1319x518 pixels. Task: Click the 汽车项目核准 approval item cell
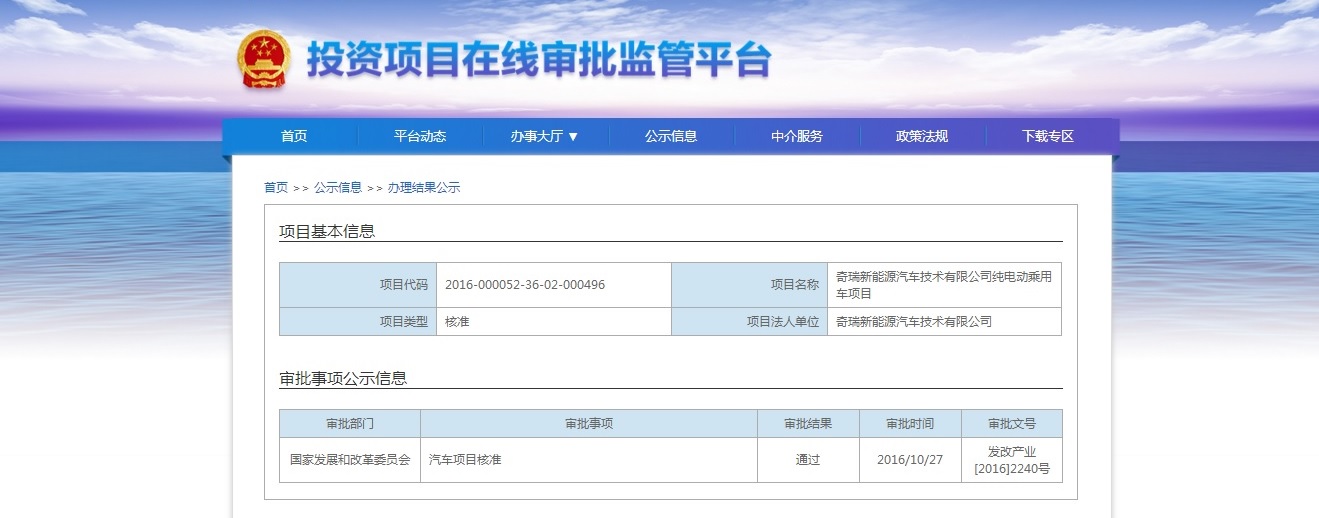click(x=465, y=460)
